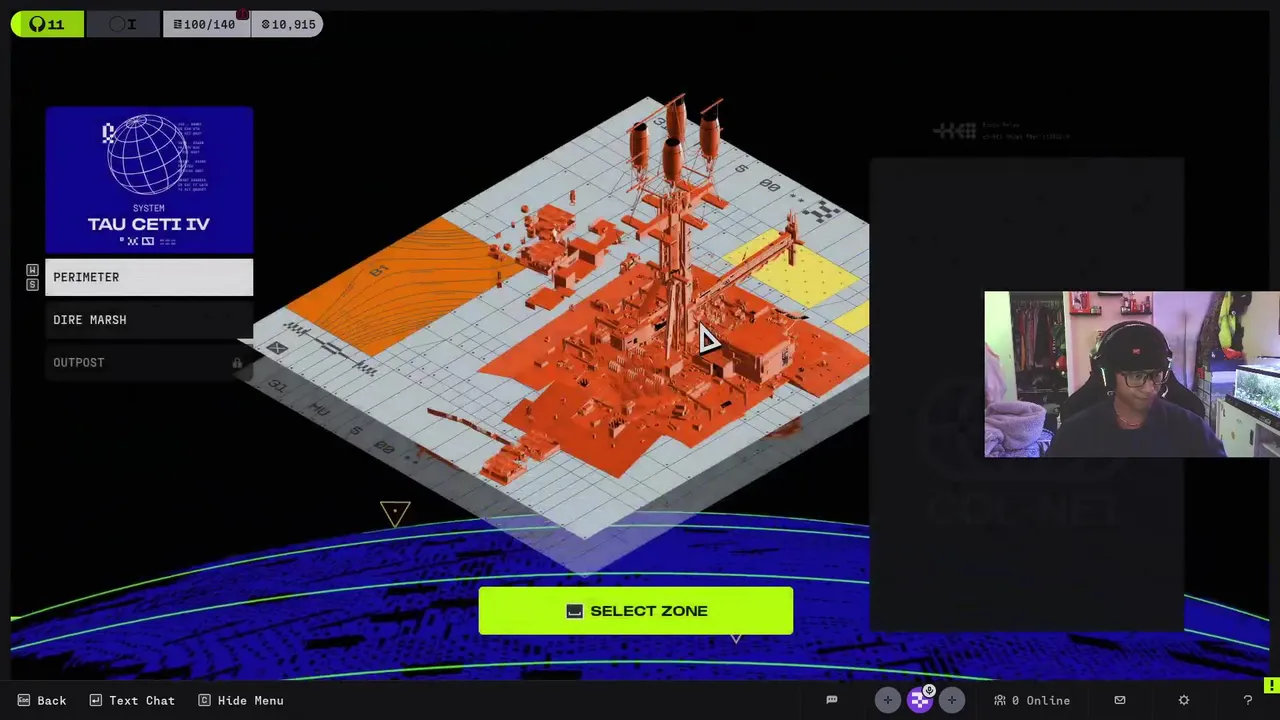Open the 100/140 vault capacity counter
This screenshot has width=1280, height=720.
[x=205, y=24]
